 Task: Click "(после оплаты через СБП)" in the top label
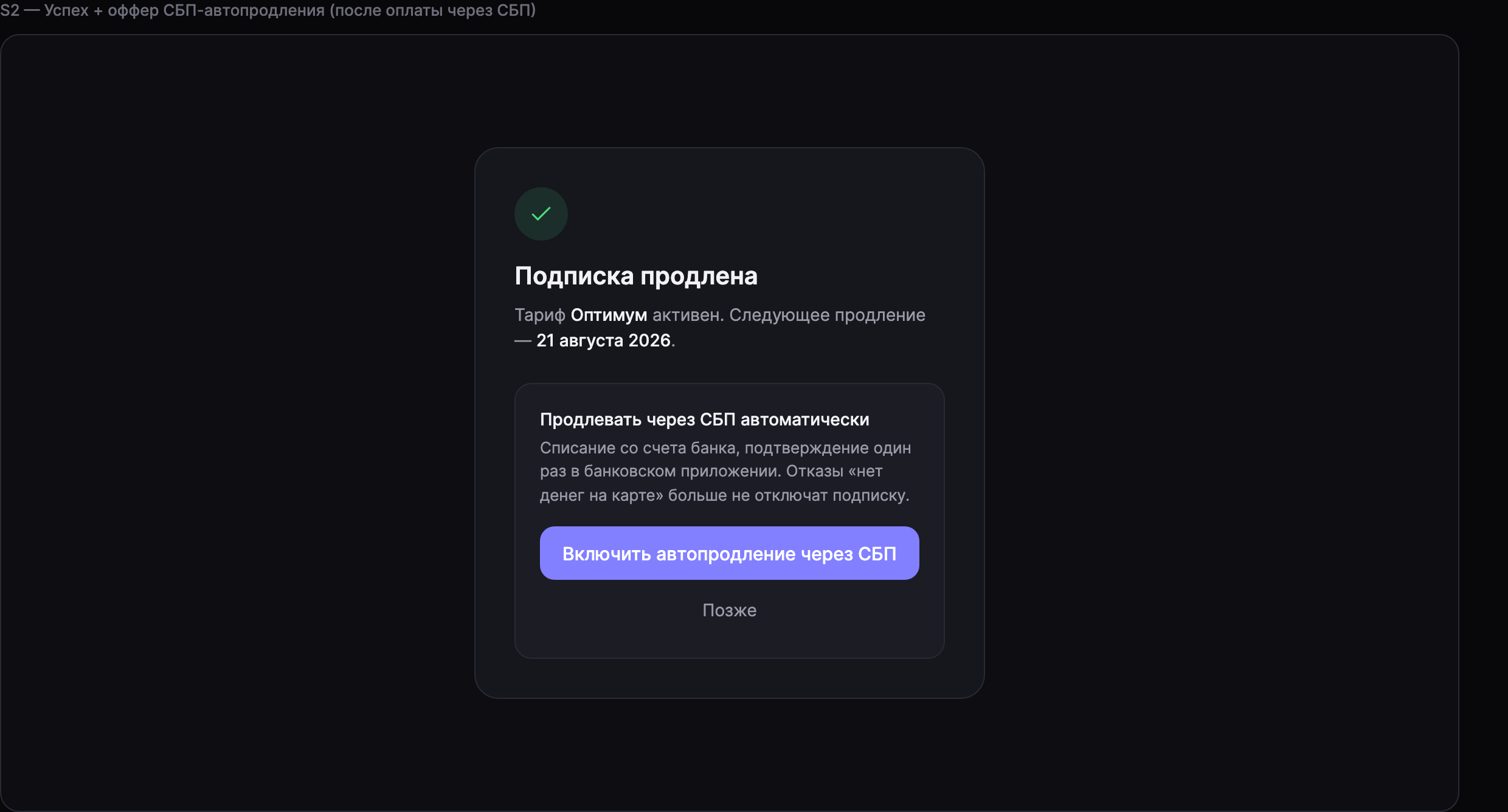(432, 10)
